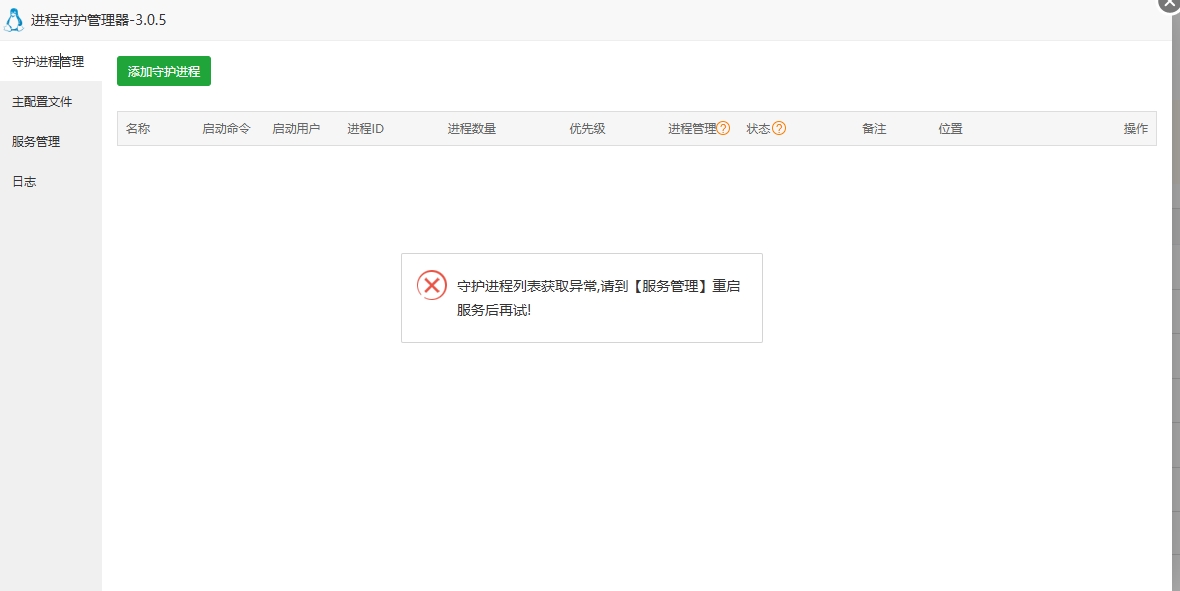Viewport: 1180px width, 591px height.
Task: Click the 位置 column header
Action: pos(950,129)
